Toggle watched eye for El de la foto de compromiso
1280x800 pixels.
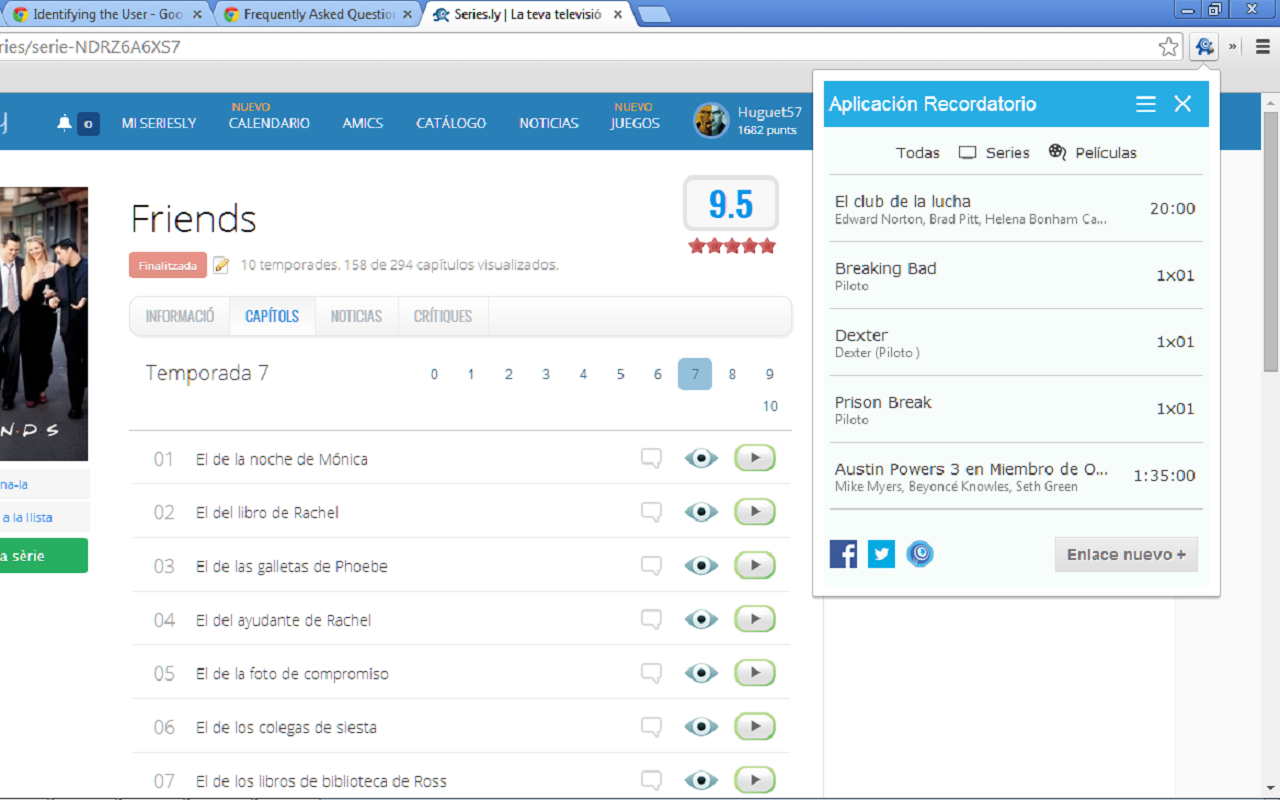click(701, 673)
